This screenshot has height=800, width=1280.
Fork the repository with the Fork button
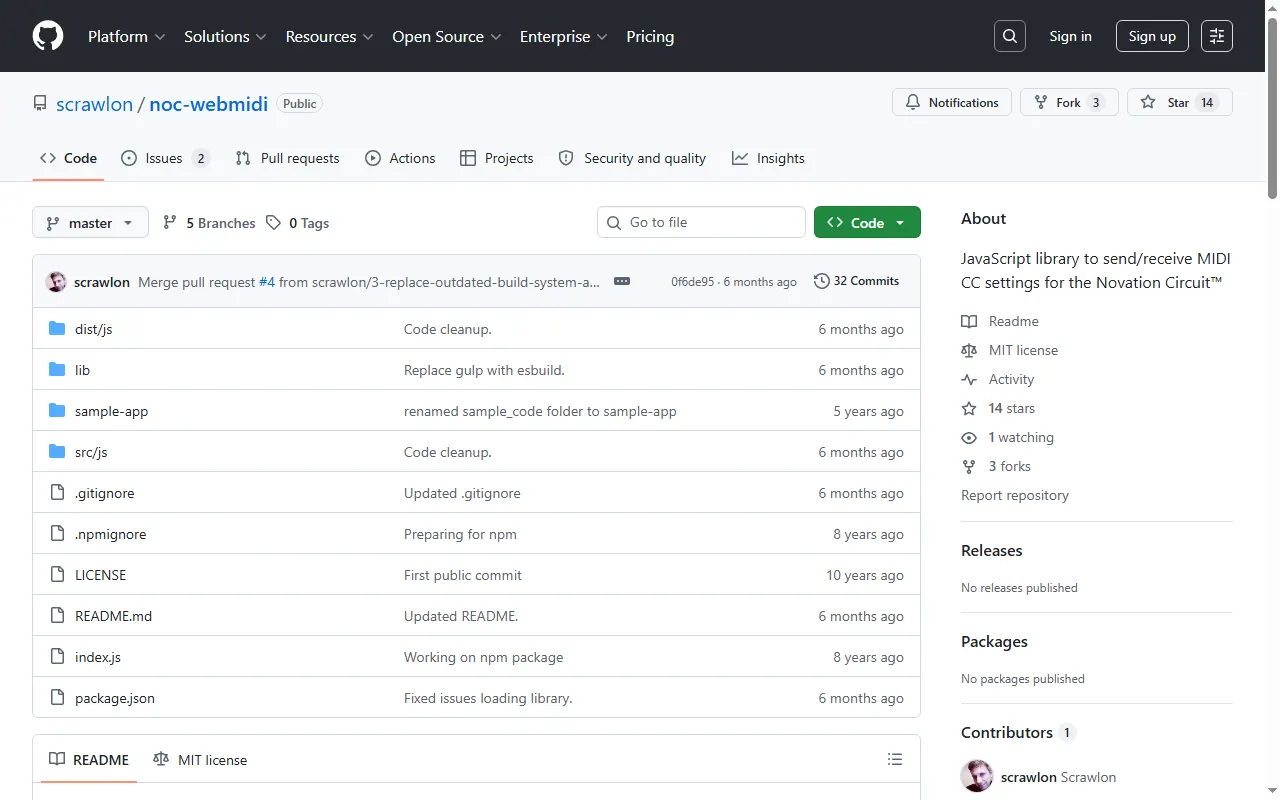pos(1069,102)
